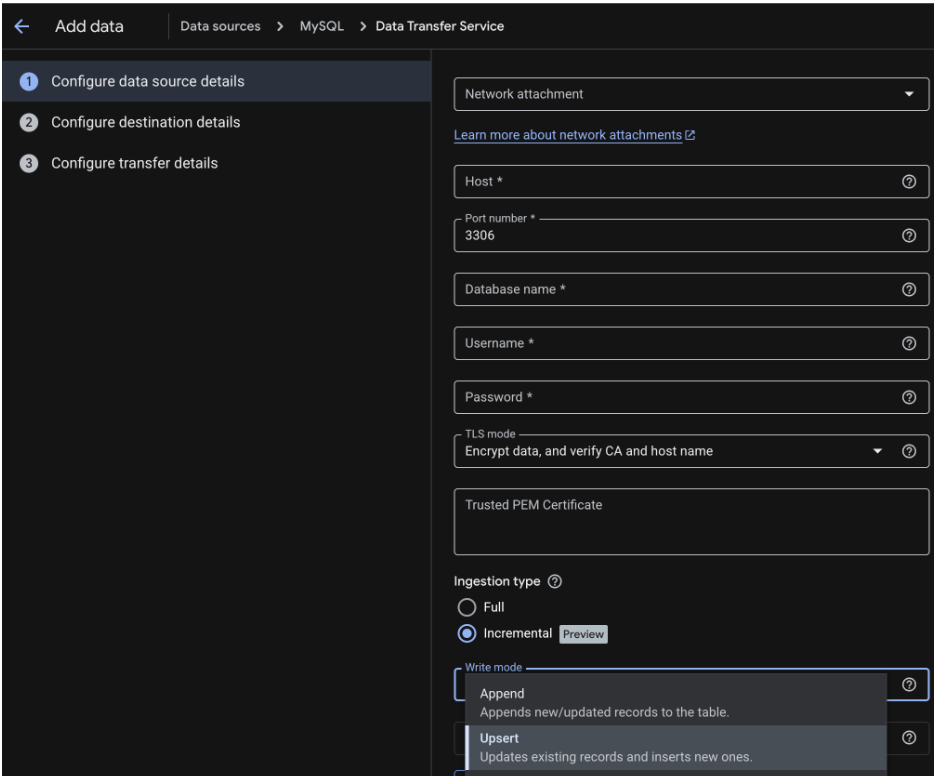Show help for Ingestion type
This screenshot has width=934, height=776.
(555, 581)
